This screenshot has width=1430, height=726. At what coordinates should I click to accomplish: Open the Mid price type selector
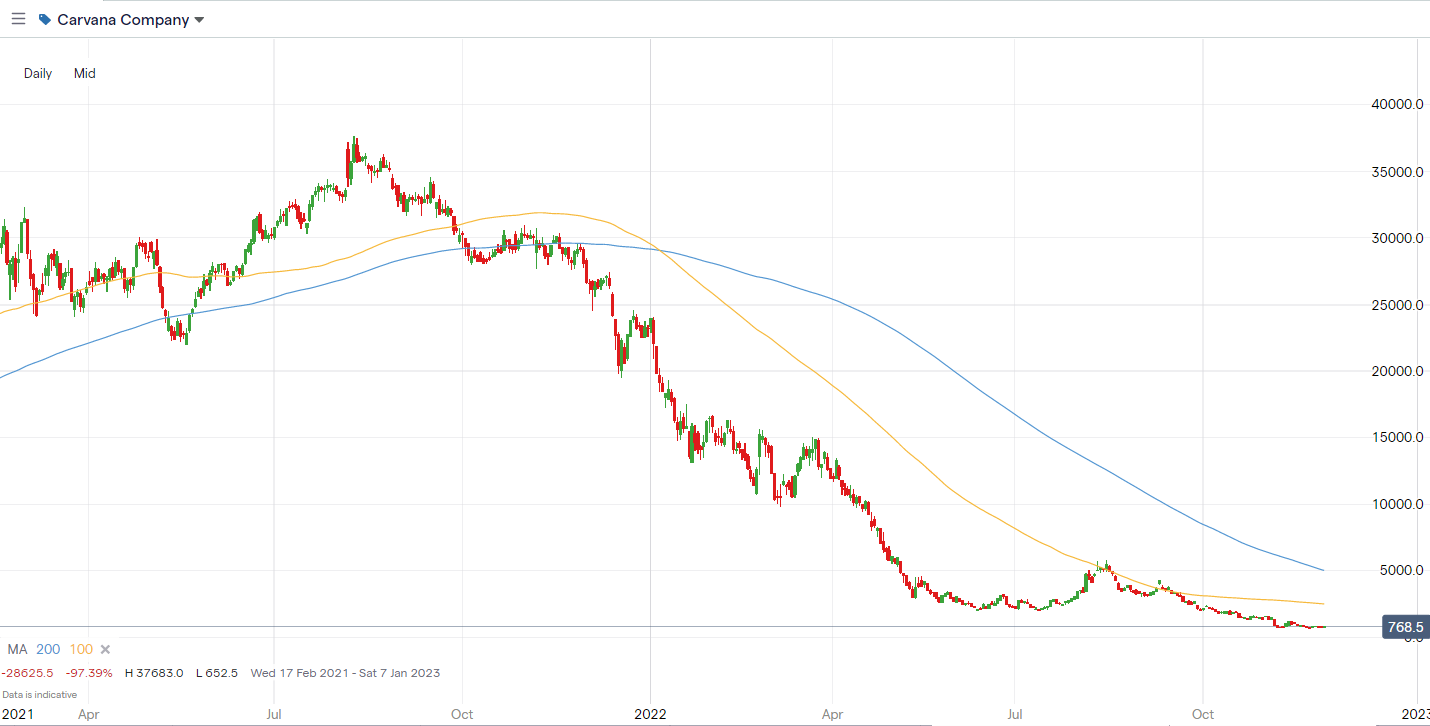(x=85, y=73)
